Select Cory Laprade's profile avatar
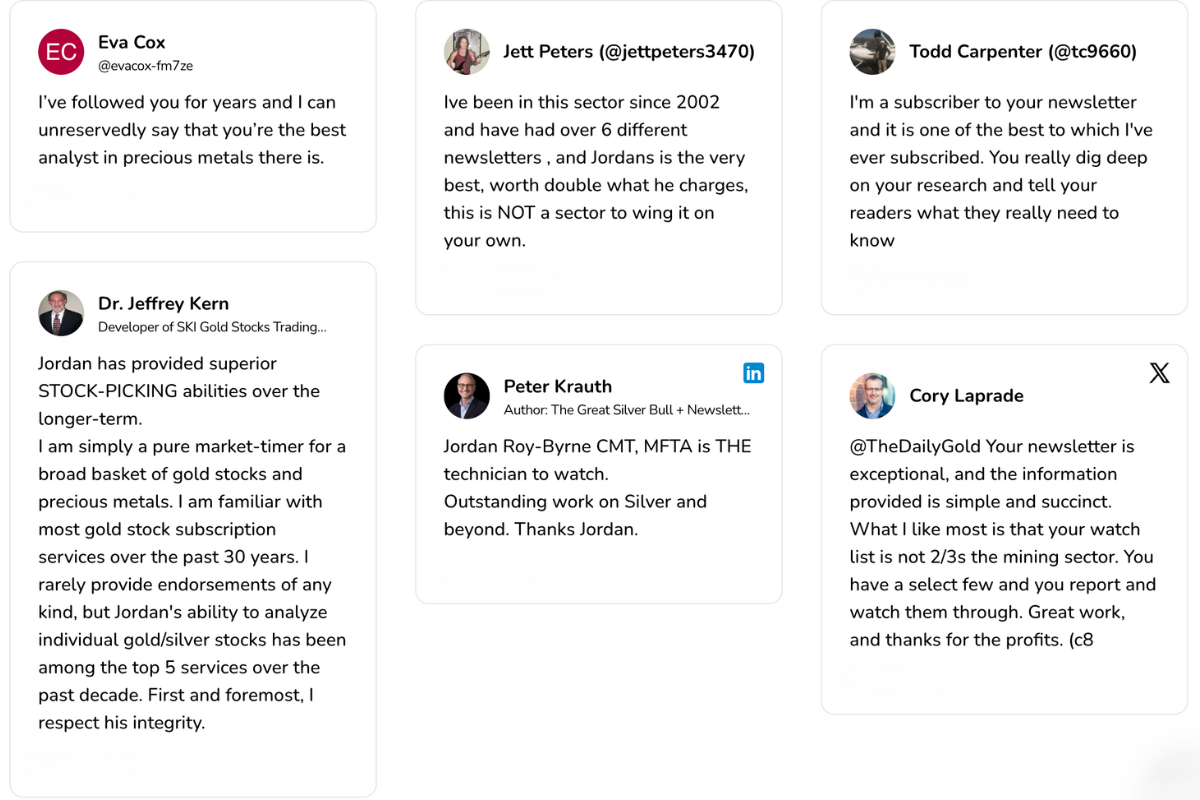 [x=873, y=396]
